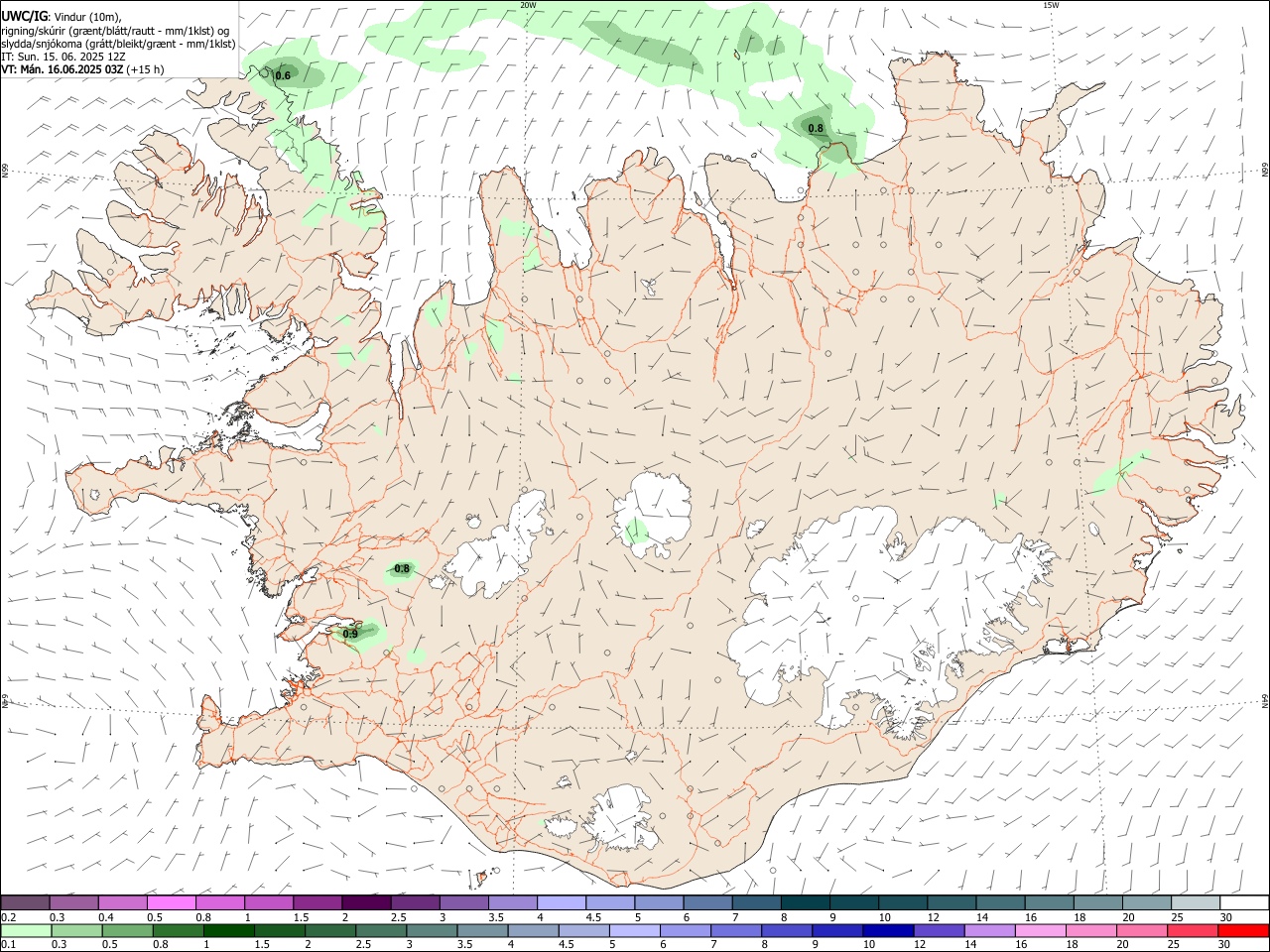The width and height of the screenshot is (1270, 952).
Task: Pick the periwinkle 6 swatch in rain scale
Action: click(x=686, y=930)
